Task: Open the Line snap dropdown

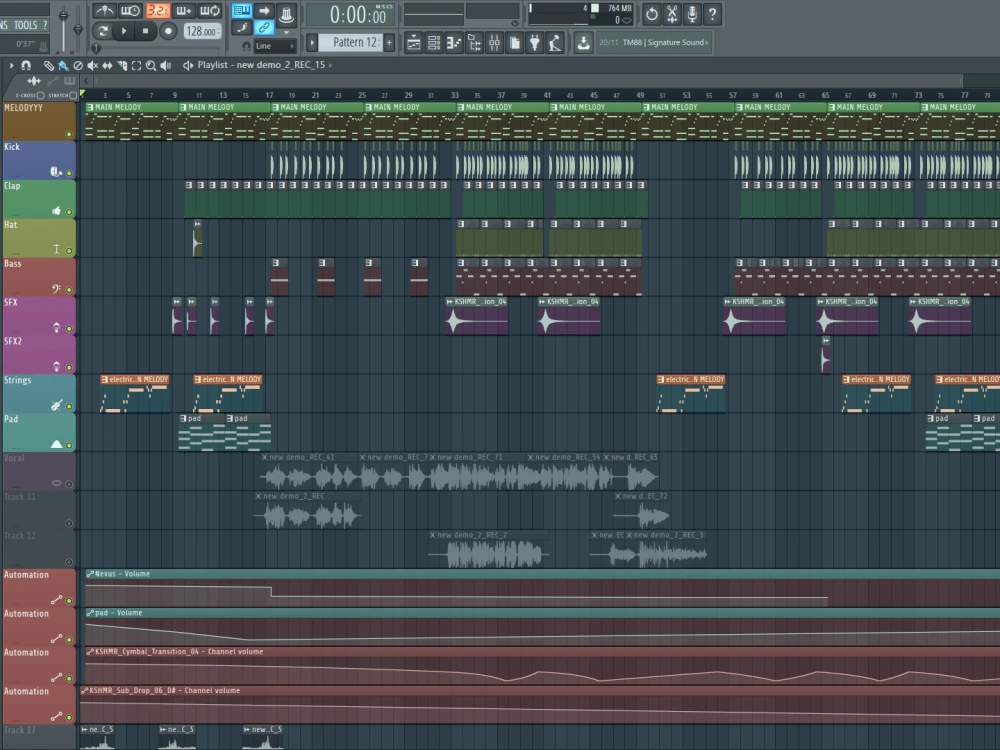Action: coord(275,46)
